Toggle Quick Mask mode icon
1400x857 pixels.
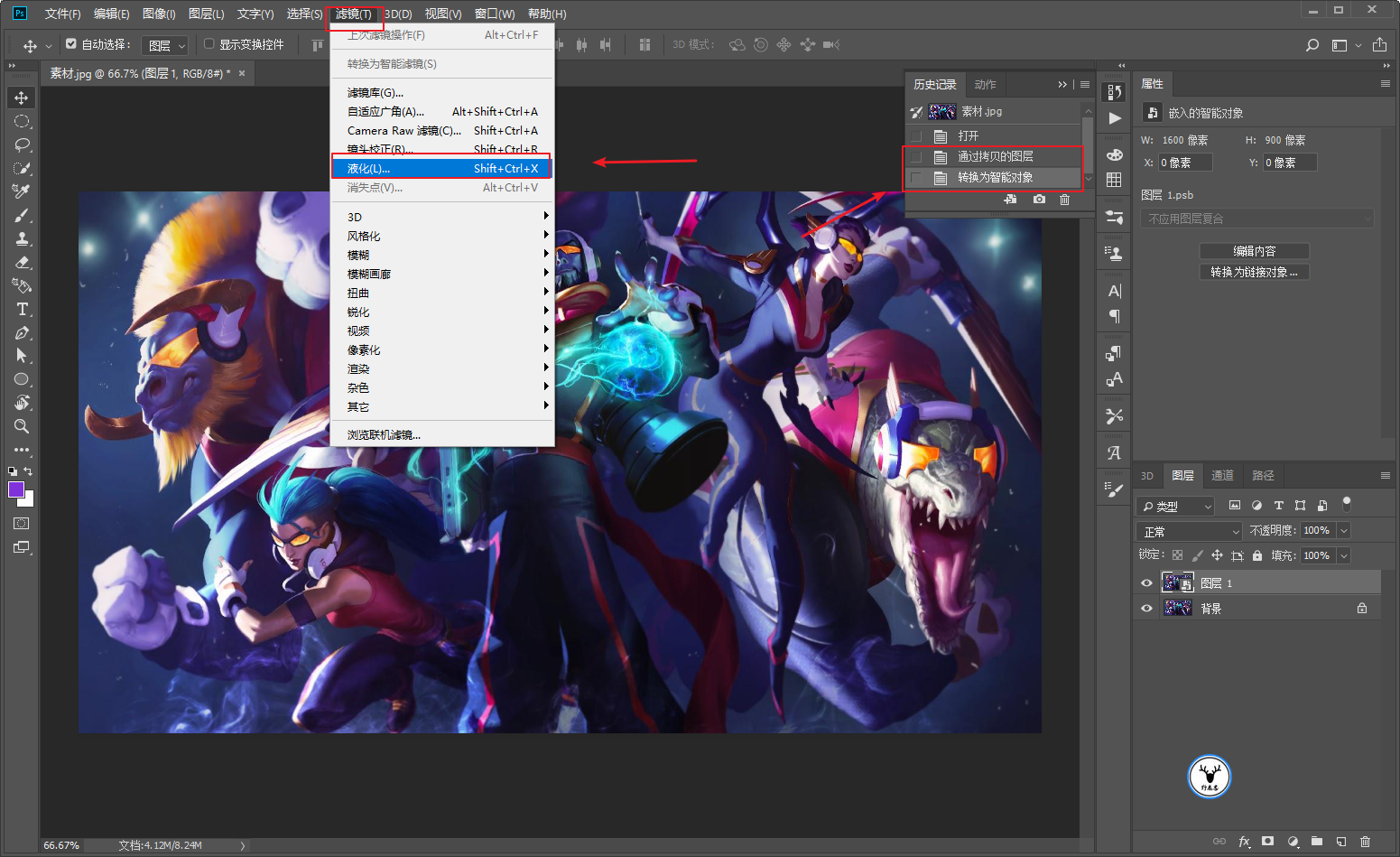tap(22, 524)
